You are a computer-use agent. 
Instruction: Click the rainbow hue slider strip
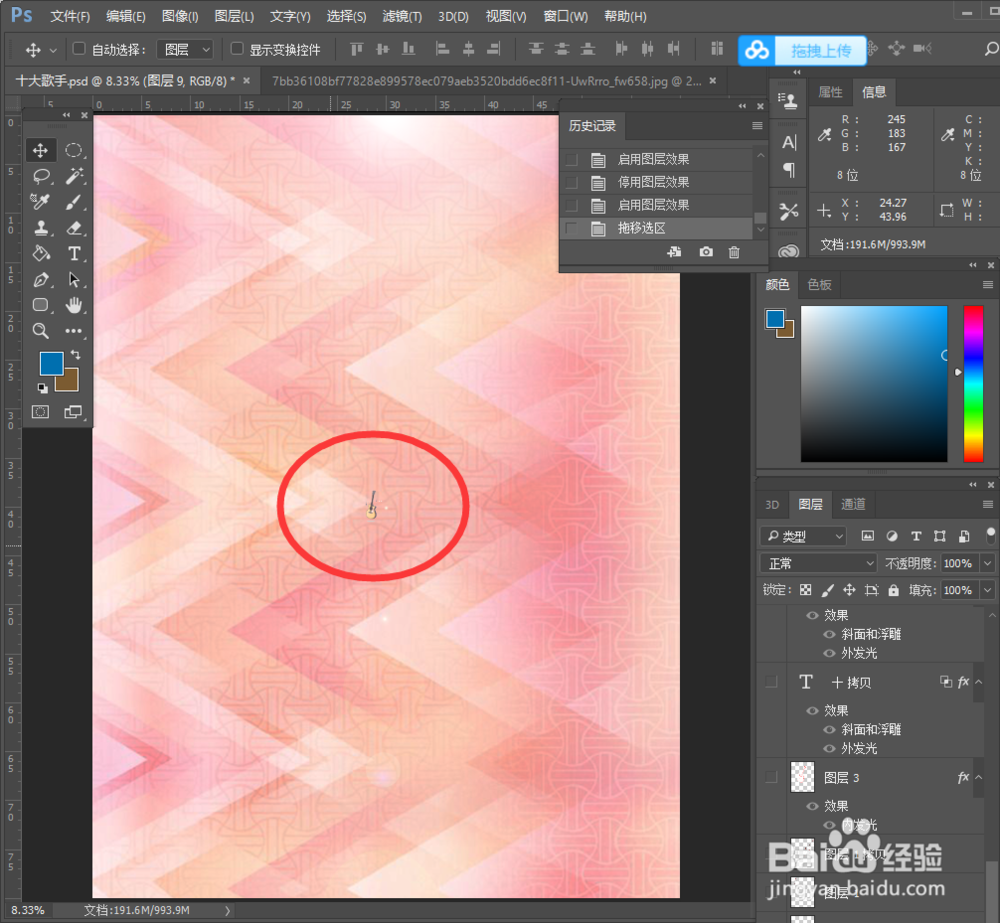tap(973, 383)
